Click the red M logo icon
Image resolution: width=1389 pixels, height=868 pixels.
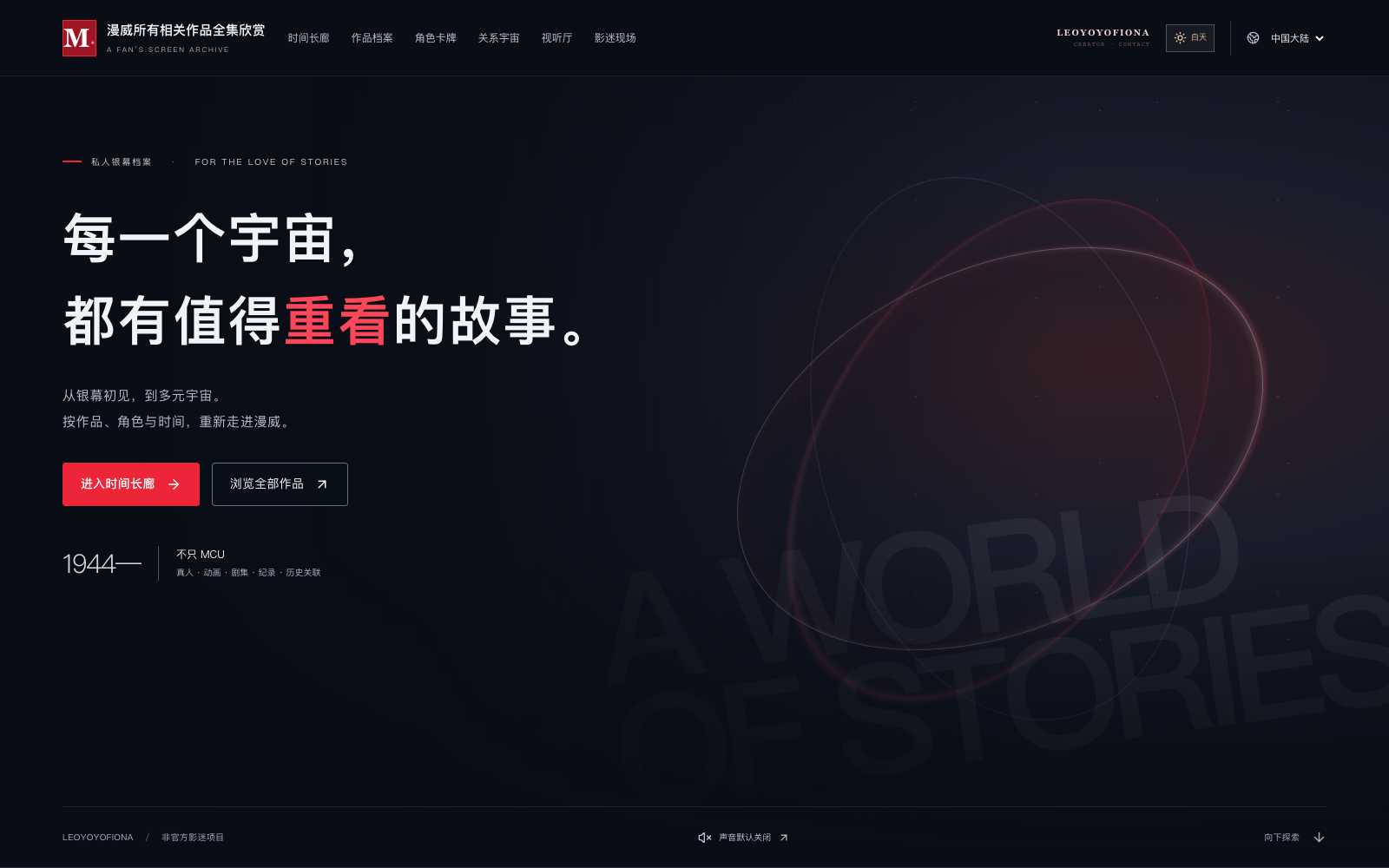pos(79,38)
